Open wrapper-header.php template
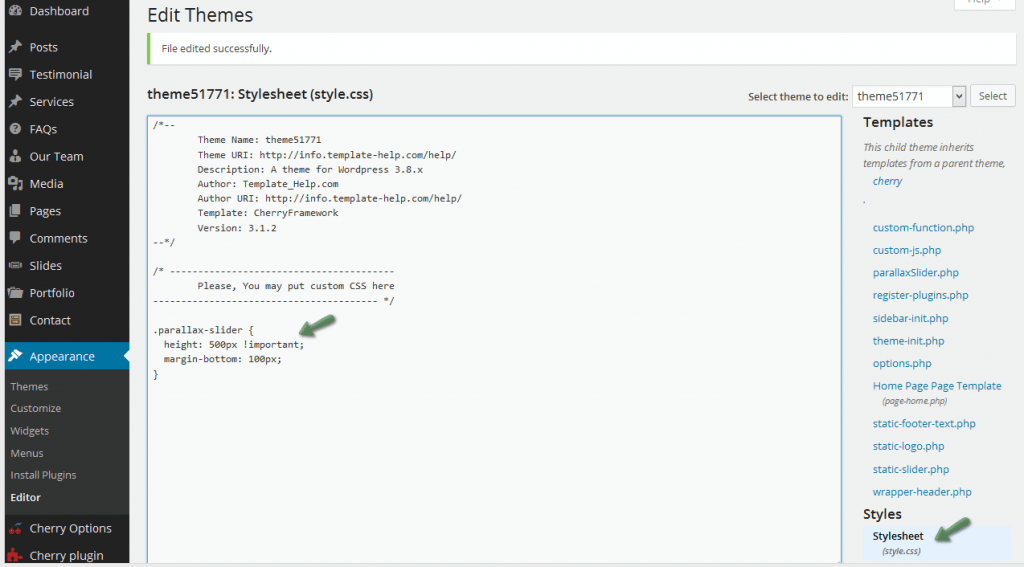This screenshot has height=567, width=1024. pos(922,492)
